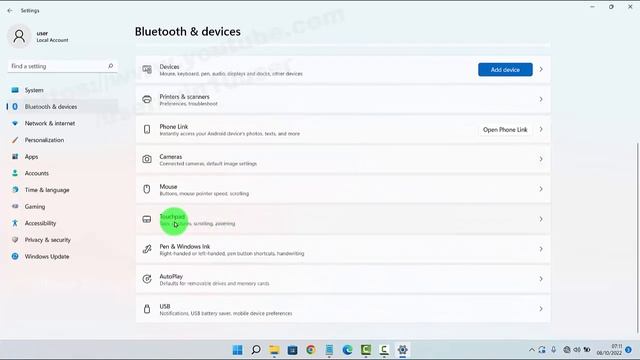The height and width of the screenshot is (360, 640).
Task: Click the vertical scrollbar on the right
Action: [638, 238]
